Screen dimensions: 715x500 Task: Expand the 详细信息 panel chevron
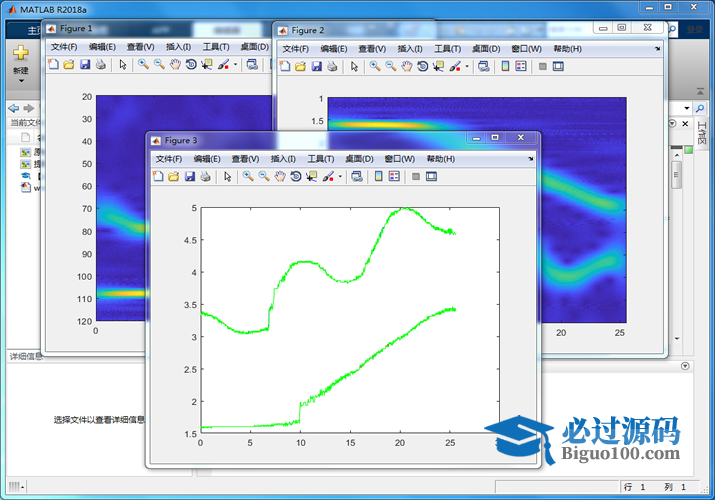tap(685, 366)
